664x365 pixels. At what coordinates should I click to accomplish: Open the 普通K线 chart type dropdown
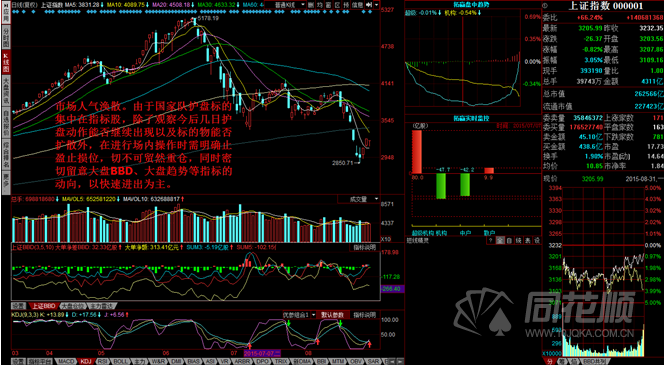pos(289,4)
